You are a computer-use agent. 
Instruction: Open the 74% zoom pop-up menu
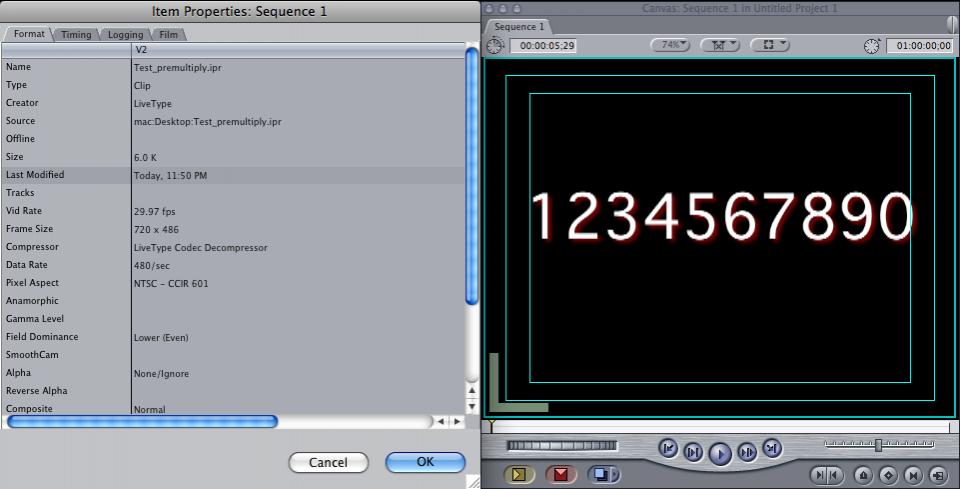pos(670,45)
